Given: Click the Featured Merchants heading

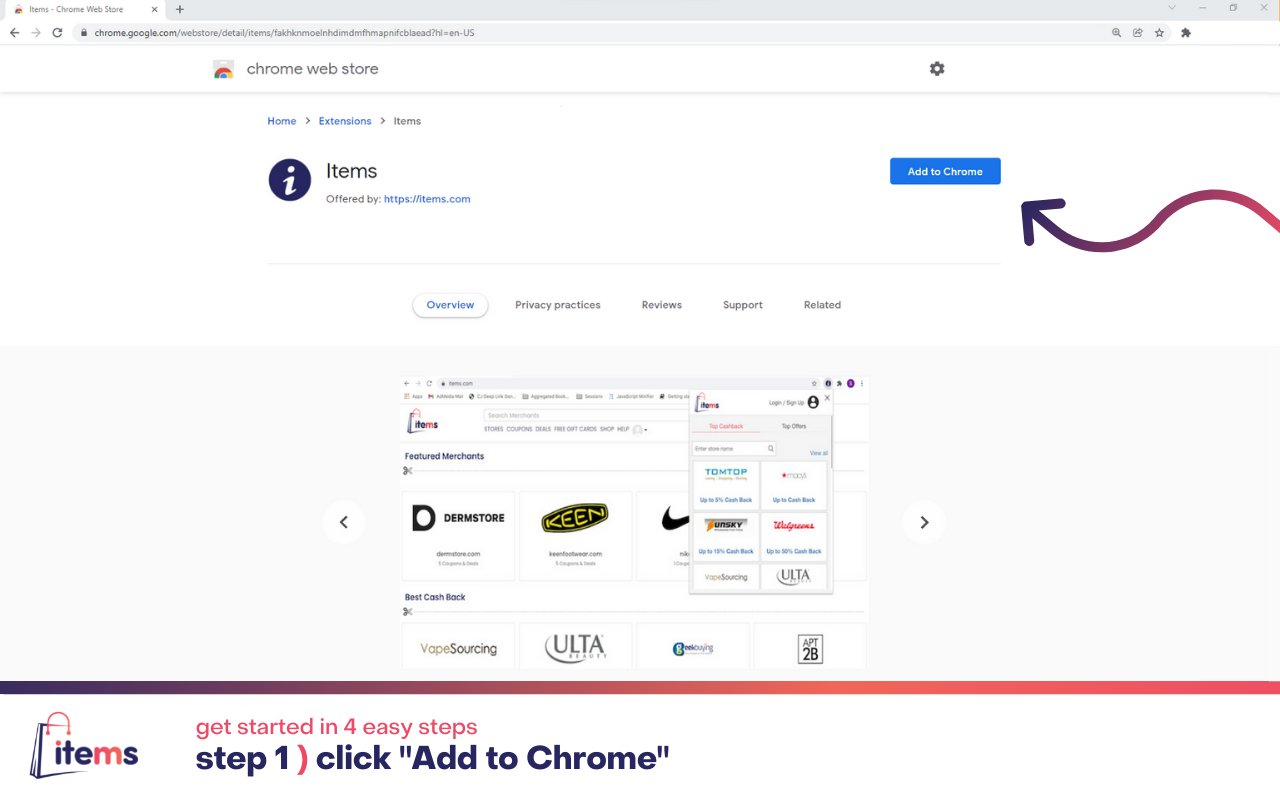Looking at the screenshot, I should click(x=444, y=456).
